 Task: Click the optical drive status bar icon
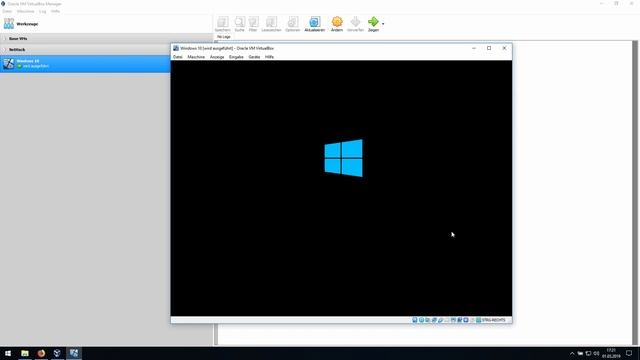[422, 320]
